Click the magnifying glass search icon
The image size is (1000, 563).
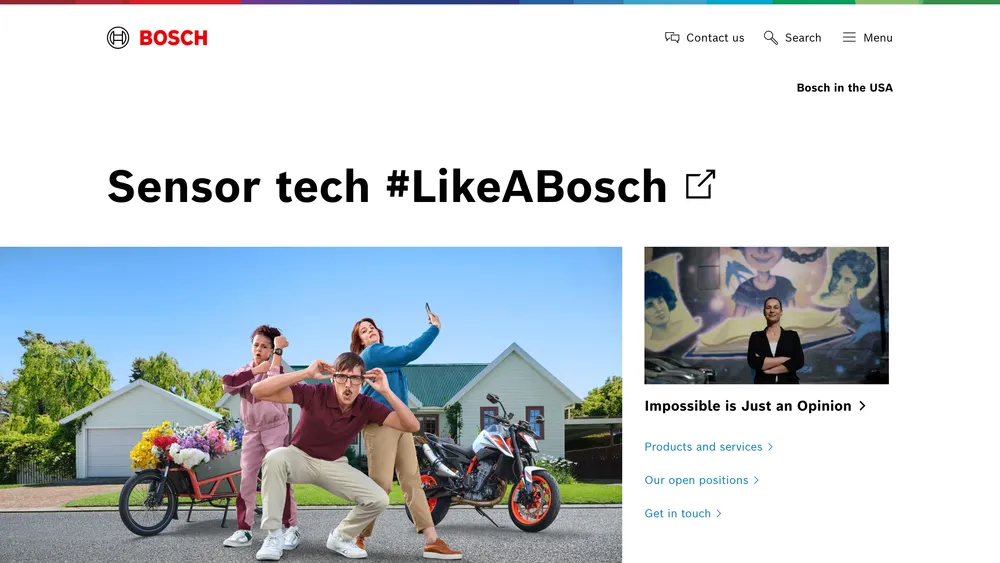tap(770, 38)
